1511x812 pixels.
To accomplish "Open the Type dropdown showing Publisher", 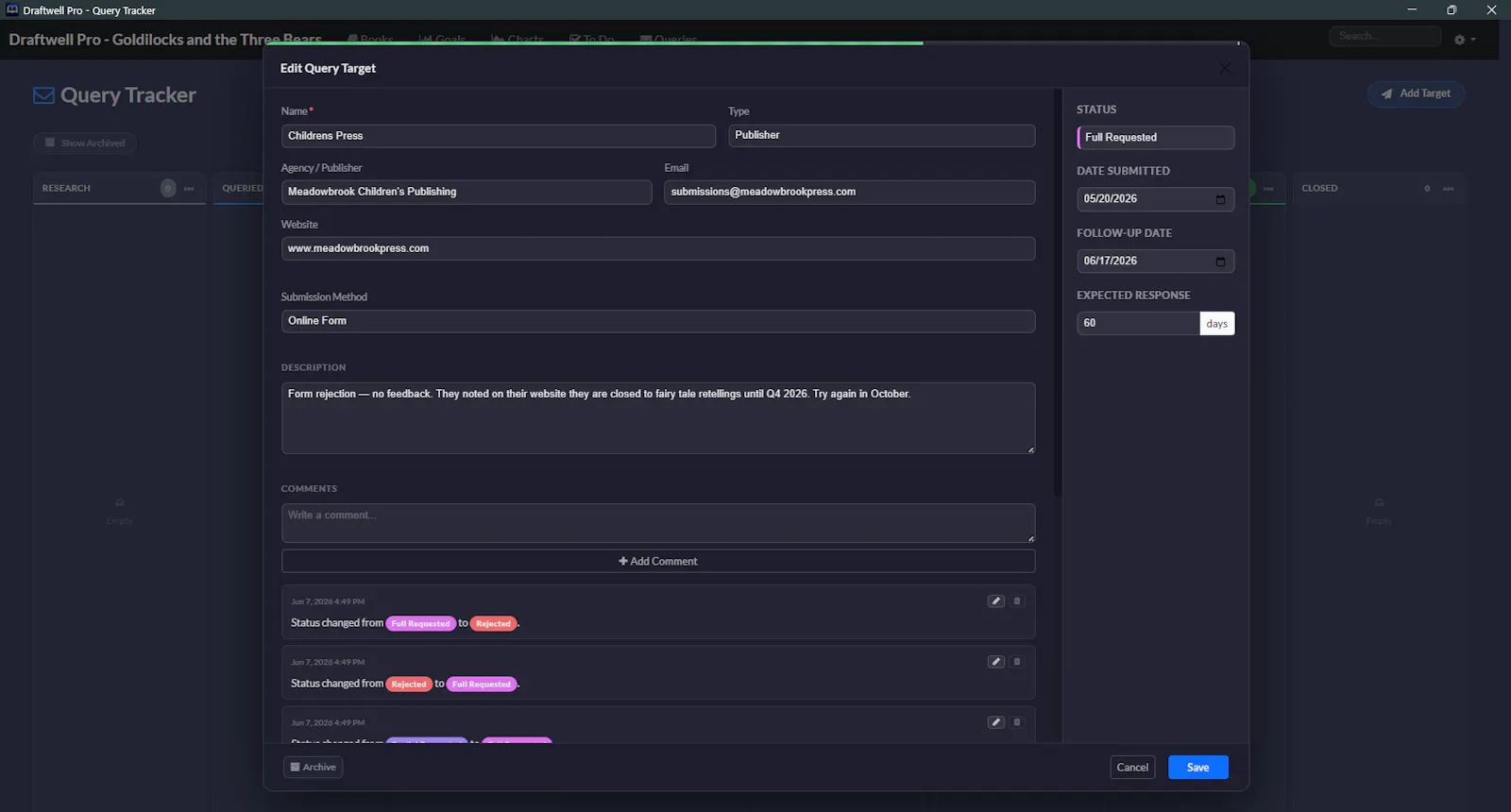I will pos(881,135).
